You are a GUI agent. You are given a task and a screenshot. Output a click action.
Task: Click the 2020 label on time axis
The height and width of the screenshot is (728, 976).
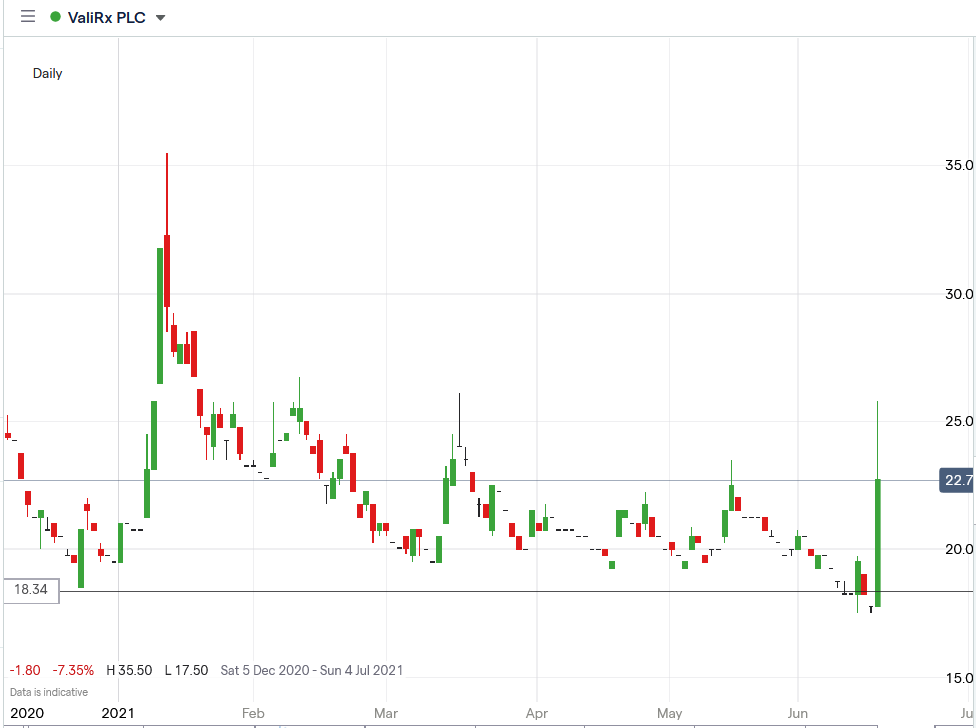[x=27, y=713]
